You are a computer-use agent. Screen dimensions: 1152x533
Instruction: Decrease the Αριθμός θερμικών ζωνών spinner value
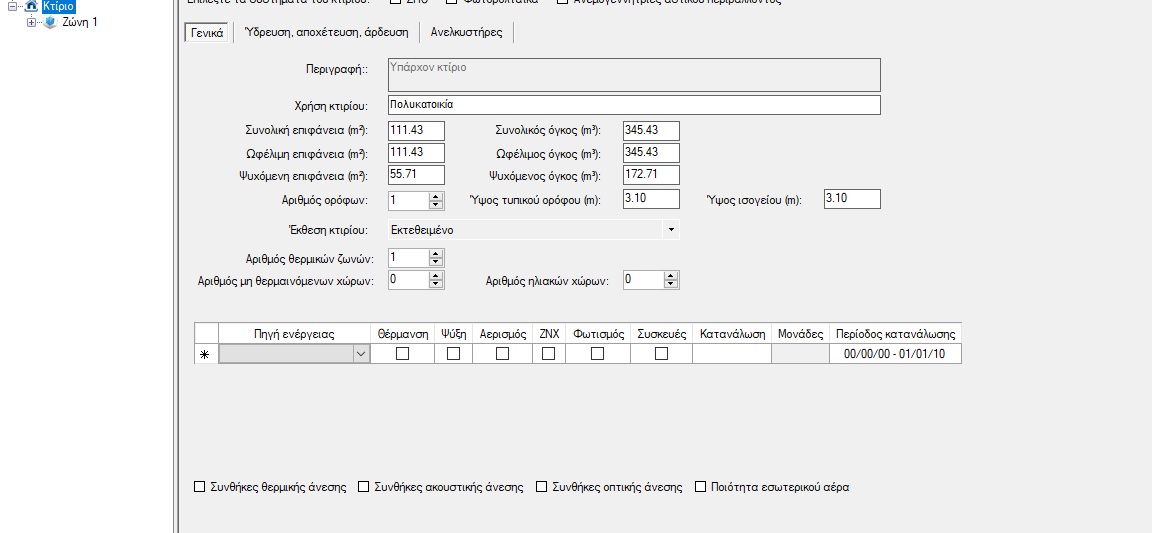[x=435, y=262]
